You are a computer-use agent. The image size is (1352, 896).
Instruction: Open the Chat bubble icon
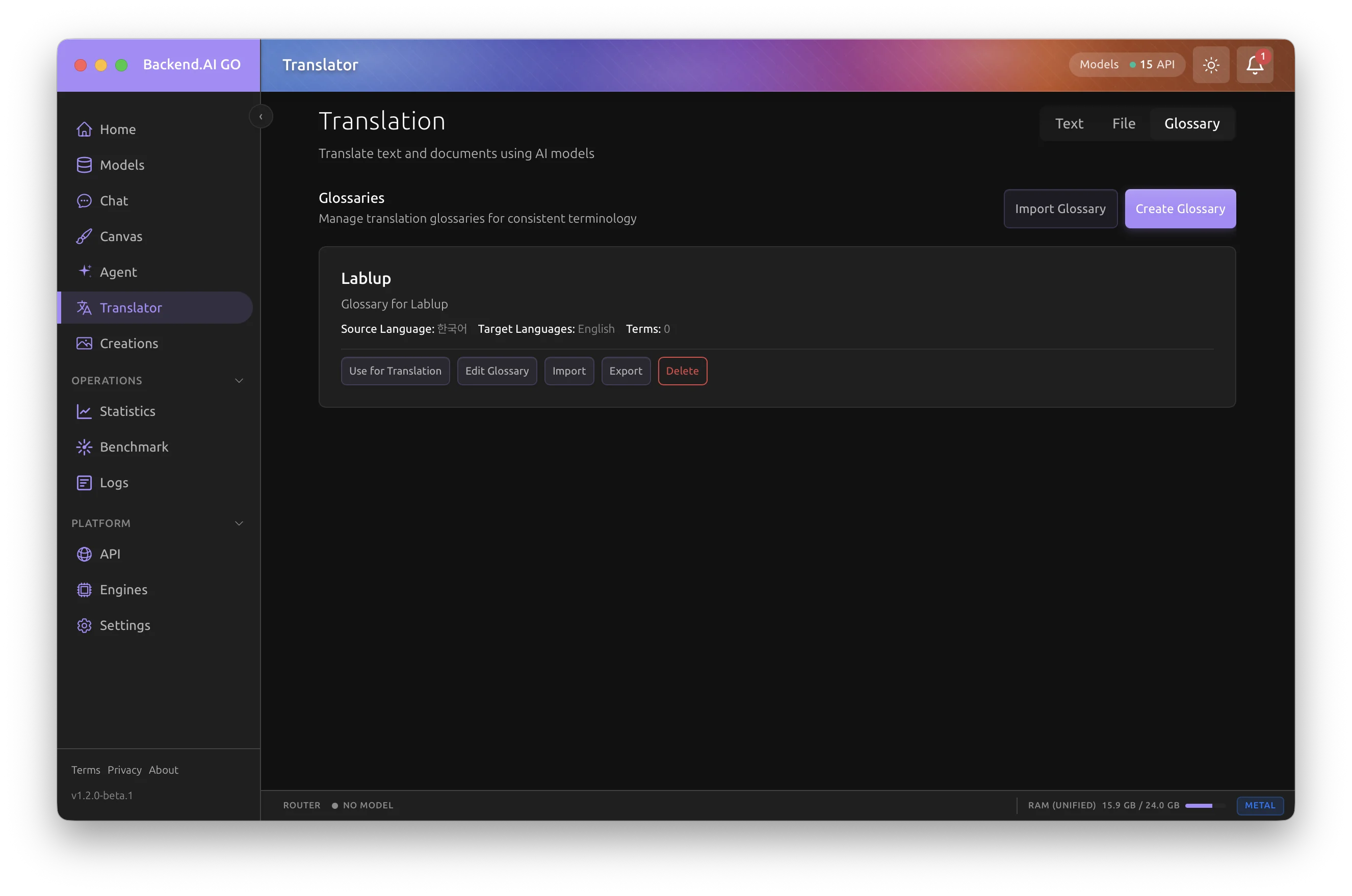click(x=84, y=201)
